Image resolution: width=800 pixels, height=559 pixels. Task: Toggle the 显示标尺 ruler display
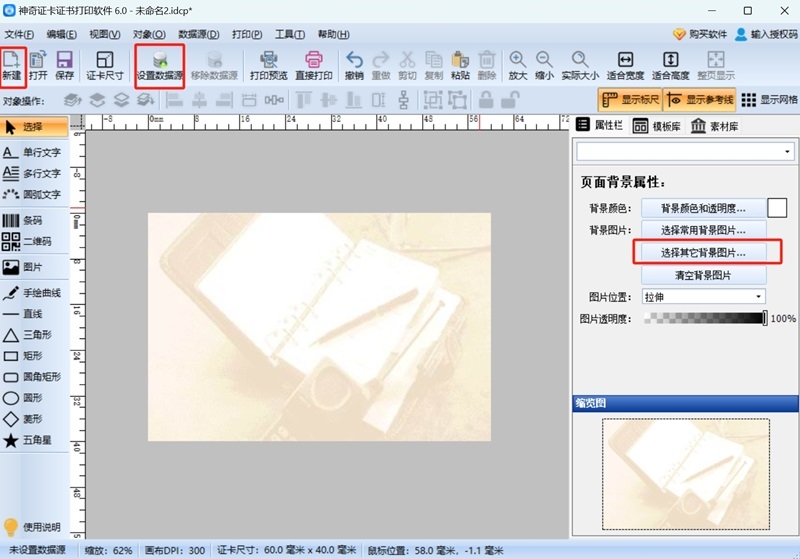[630, 100]
